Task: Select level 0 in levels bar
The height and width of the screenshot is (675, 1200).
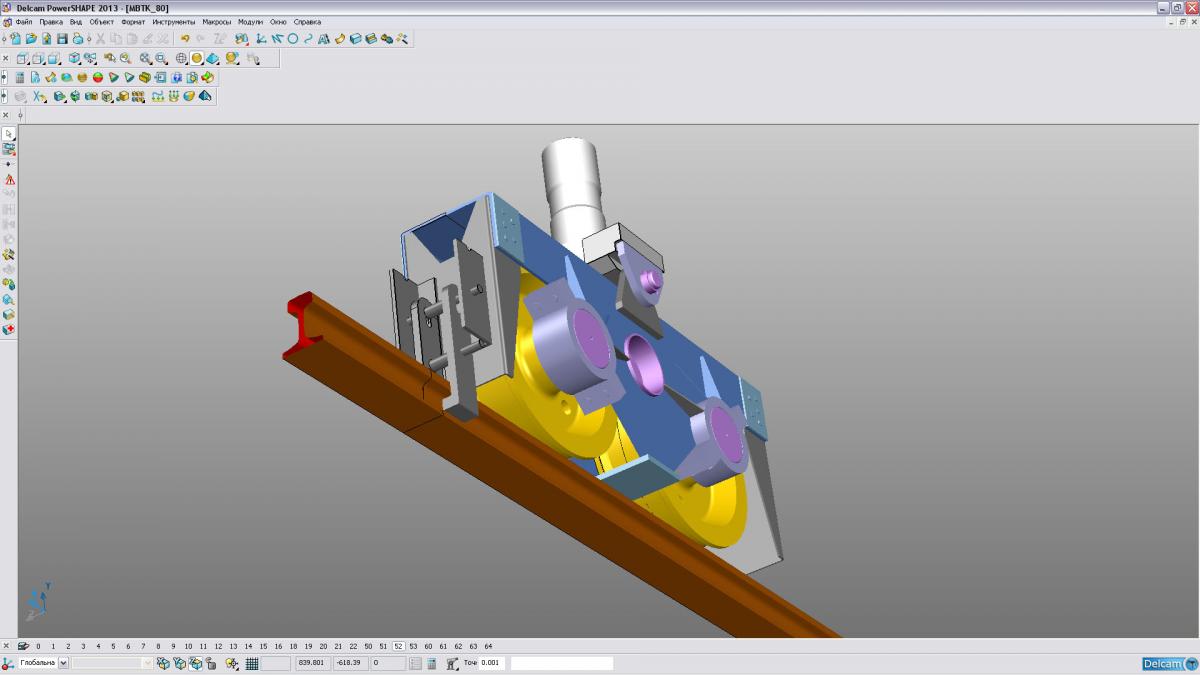Action: (x=38, y=646)
